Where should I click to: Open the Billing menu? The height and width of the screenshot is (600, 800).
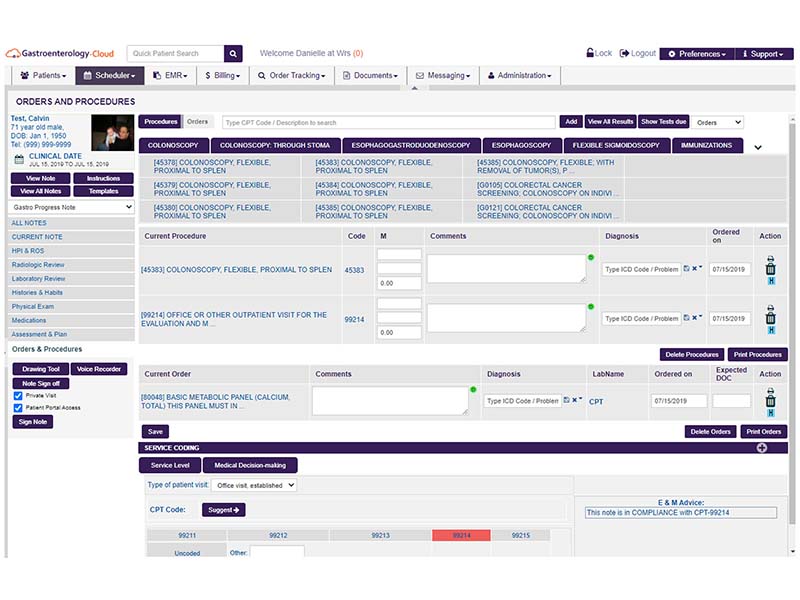click(x=222, y=75)
